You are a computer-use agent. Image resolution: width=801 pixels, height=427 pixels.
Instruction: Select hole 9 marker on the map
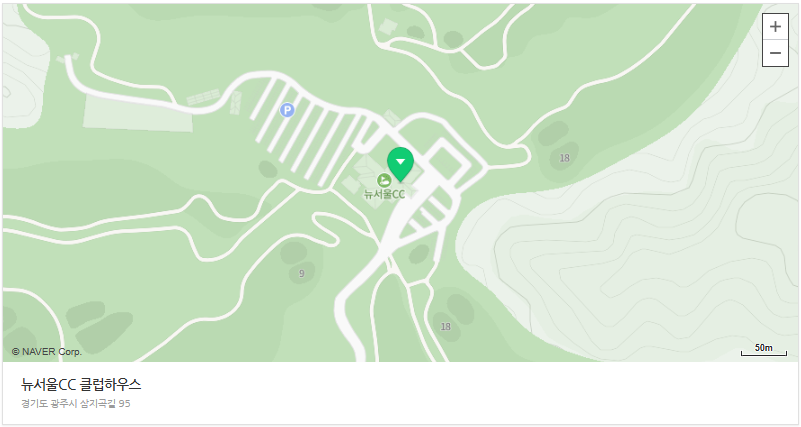click(301, 273)
